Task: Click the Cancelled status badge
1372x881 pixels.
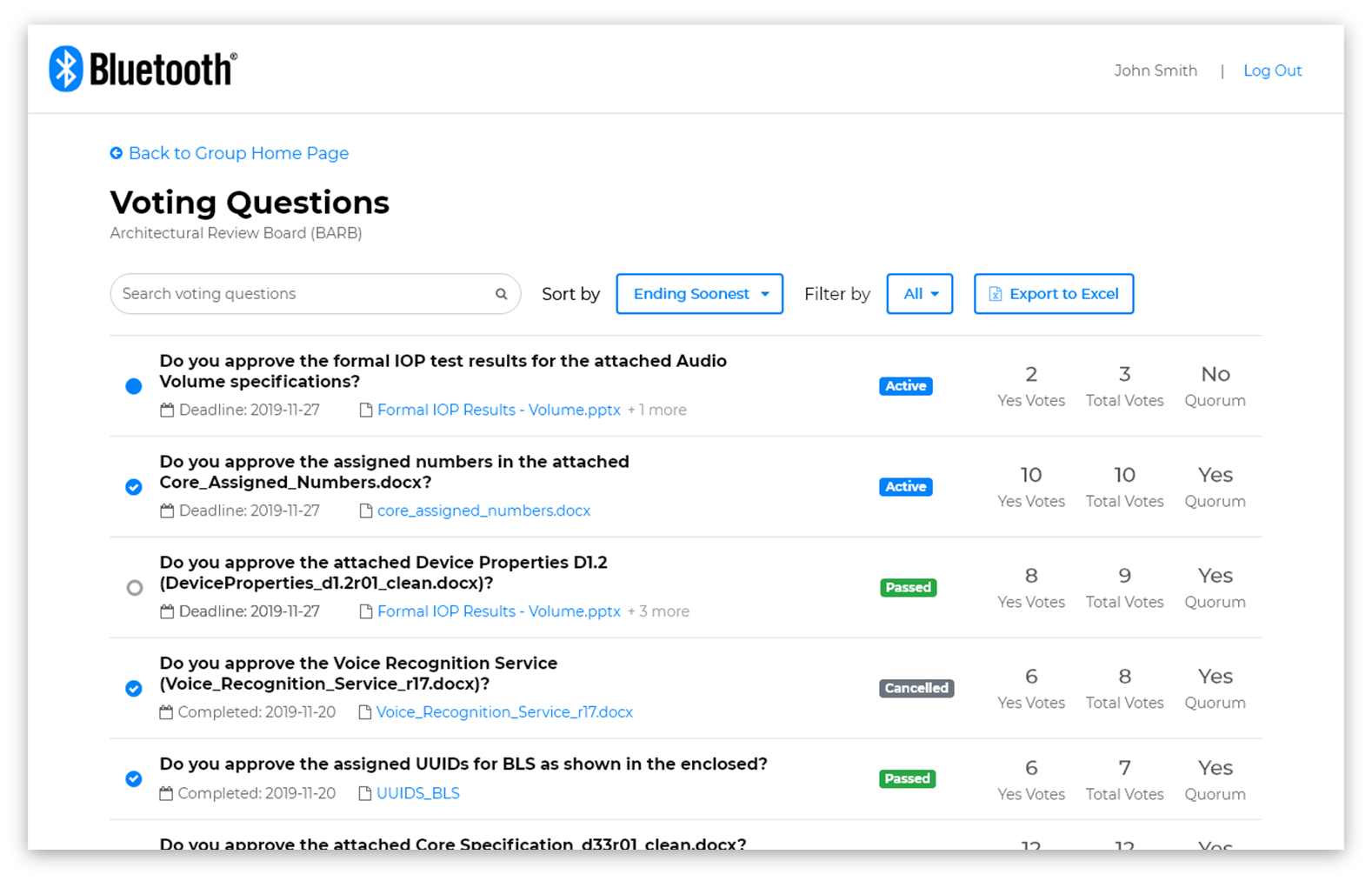Action: pos(916,688)
